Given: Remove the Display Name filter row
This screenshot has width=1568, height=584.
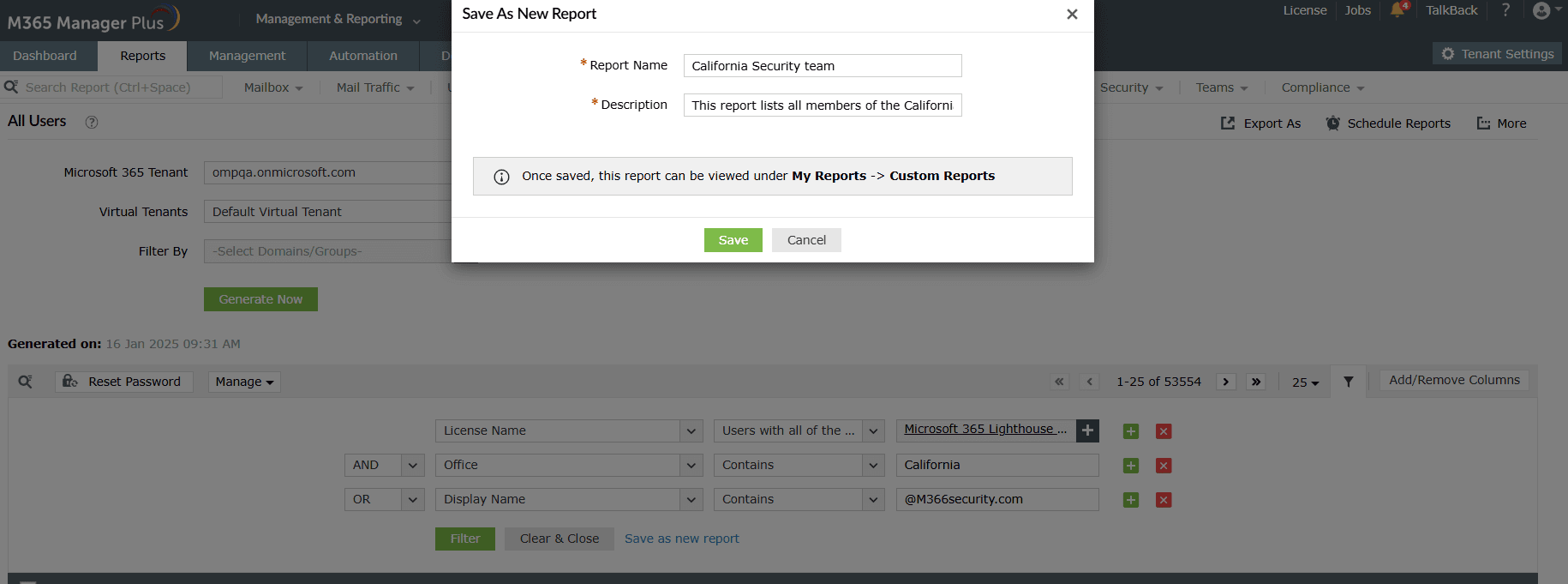Looking at the screenshot, I should coord(1164,500).
